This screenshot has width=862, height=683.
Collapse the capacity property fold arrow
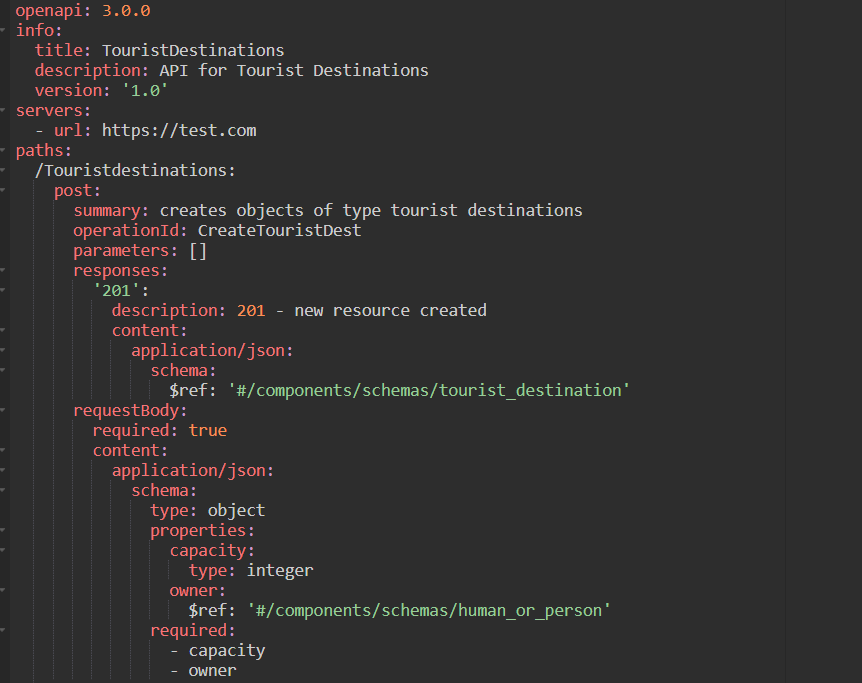(5, 550)
